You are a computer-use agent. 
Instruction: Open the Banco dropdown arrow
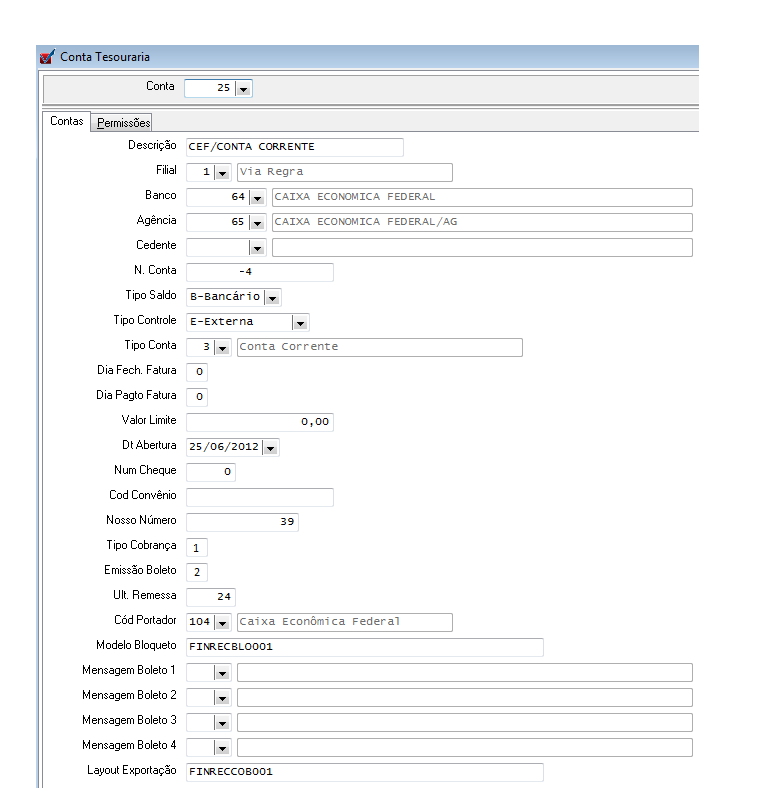[257, 197]
